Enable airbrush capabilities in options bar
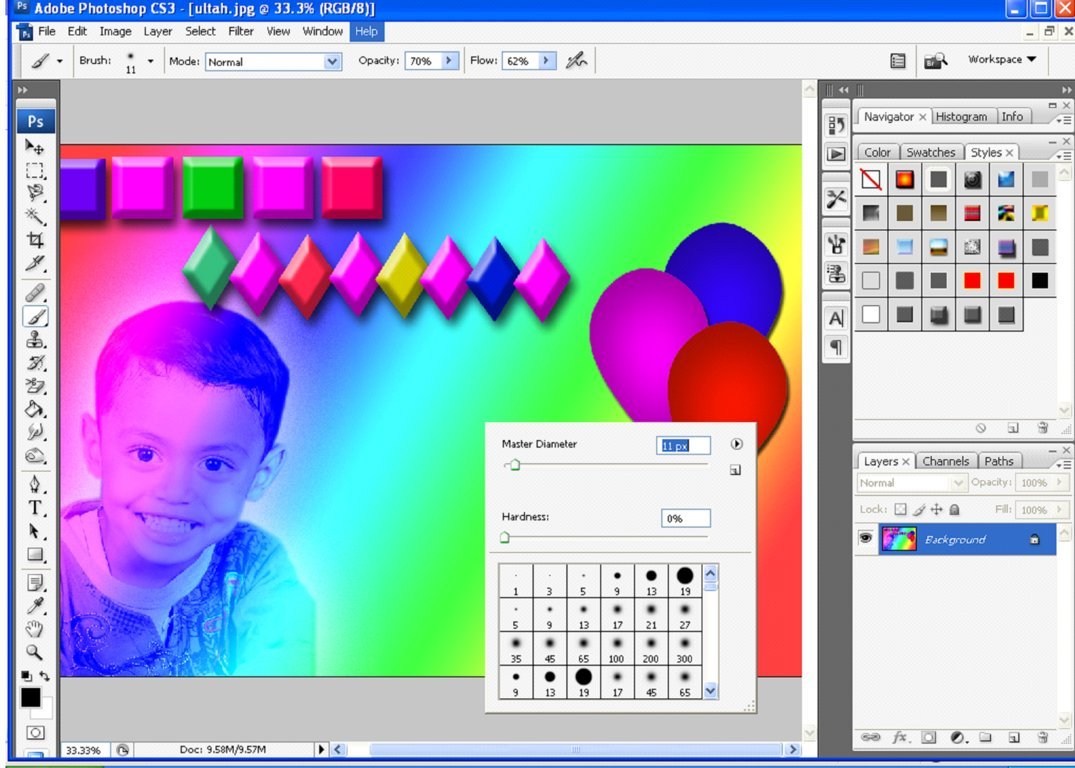The height and width of the screenshot is (768, 1075). point(577,60)
